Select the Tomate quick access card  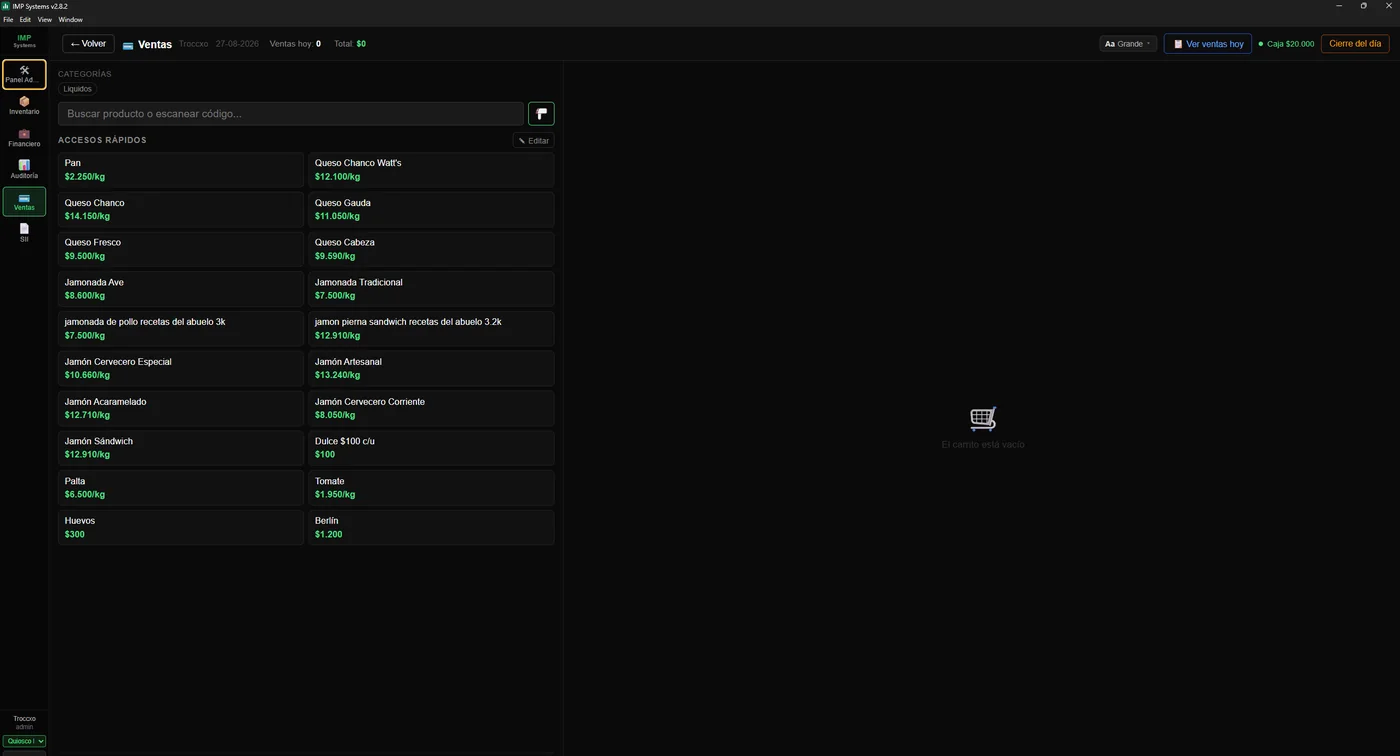click(431, 488)
